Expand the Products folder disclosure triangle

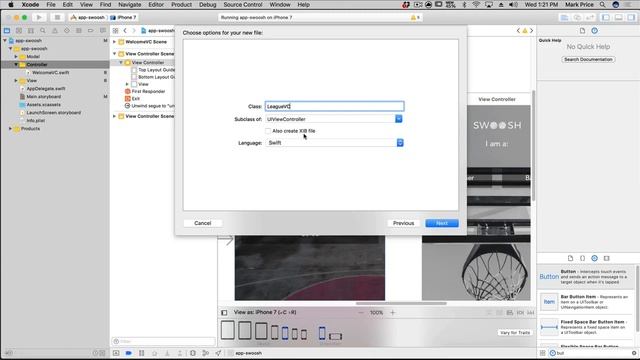(10, 129)
